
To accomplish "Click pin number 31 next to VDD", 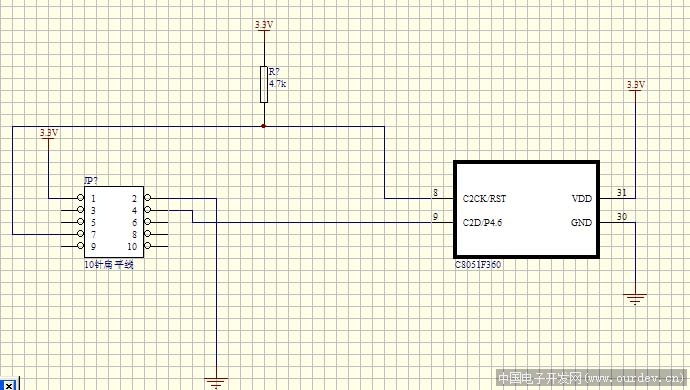I will coord(621,192).
